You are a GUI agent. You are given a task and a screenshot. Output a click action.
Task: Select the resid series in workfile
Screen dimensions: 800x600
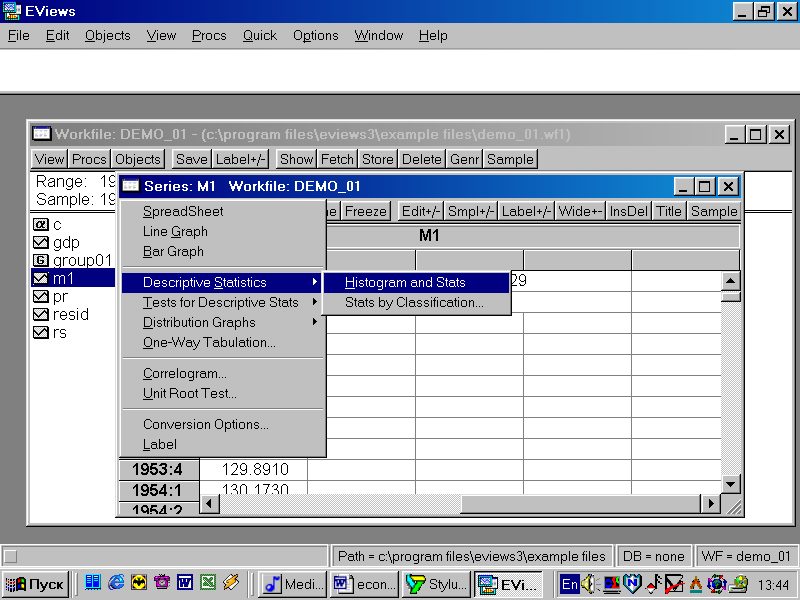pos(61,314)
